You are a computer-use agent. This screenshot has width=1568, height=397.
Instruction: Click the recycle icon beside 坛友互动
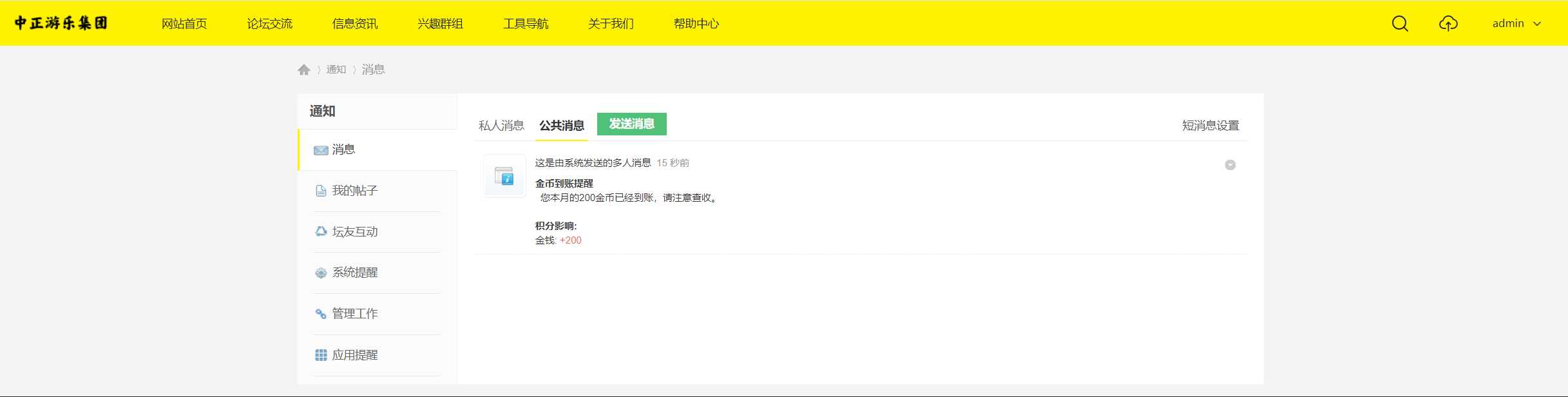pos(321,231)
